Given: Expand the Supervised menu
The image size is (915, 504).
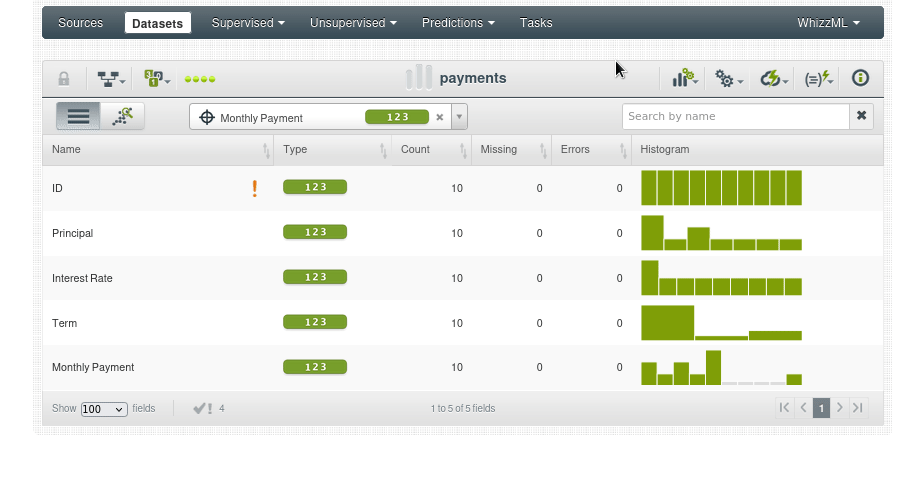Looking at the screenshot, I should pyautogui.click(x=248, y=23).
